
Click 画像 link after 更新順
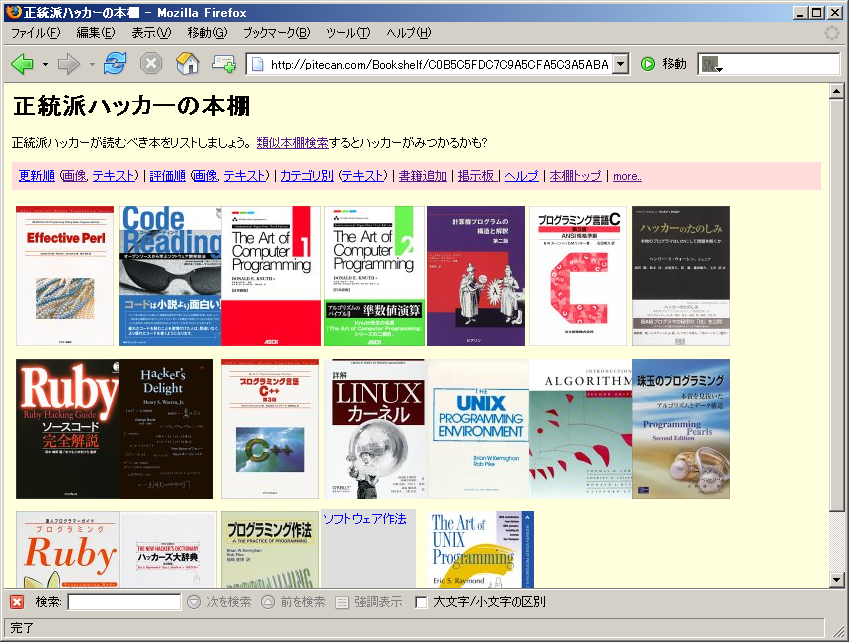point(75,176)
